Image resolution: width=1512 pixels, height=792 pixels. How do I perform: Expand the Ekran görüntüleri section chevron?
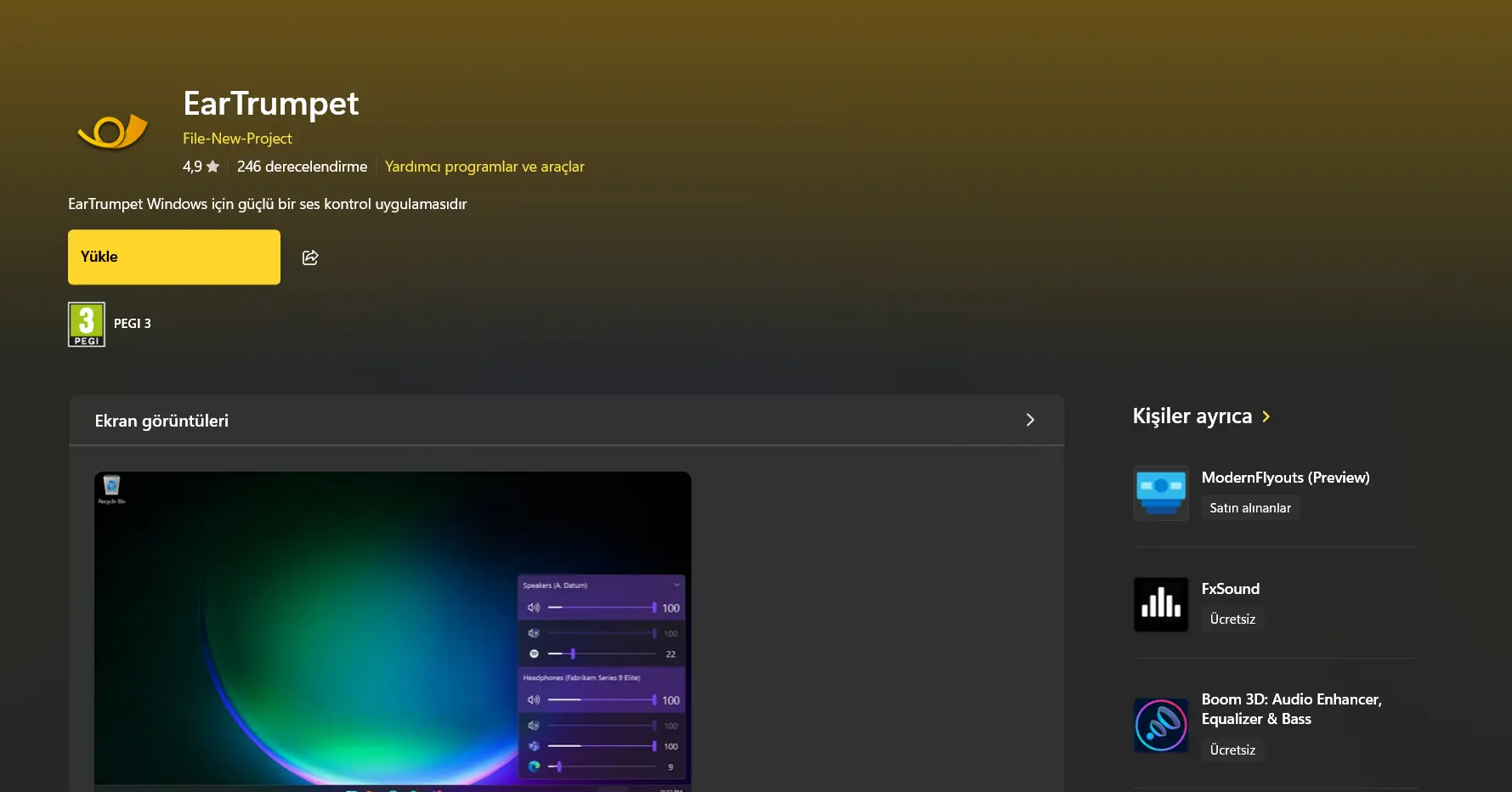tap(1030, 420)
